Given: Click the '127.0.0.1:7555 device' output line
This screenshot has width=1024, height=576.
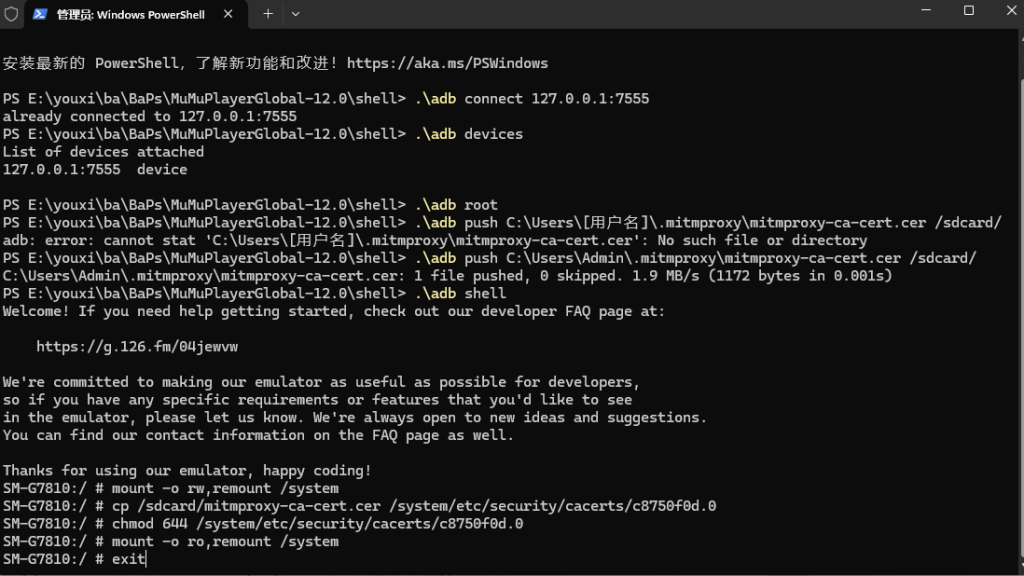Looking at the screenshot, I should click(x=95, y=170).
